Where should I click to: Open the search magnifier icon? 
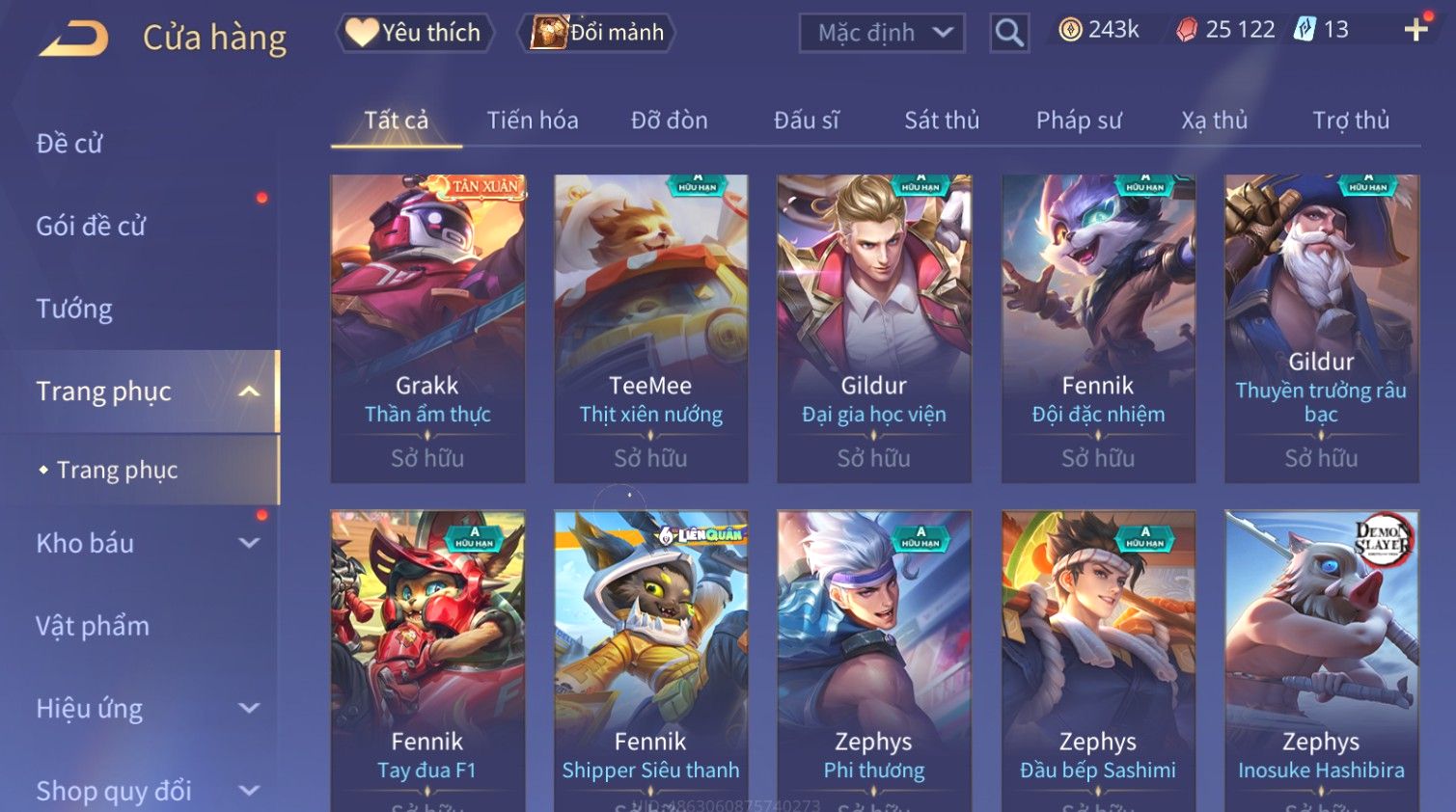[x=1009, y=33]
